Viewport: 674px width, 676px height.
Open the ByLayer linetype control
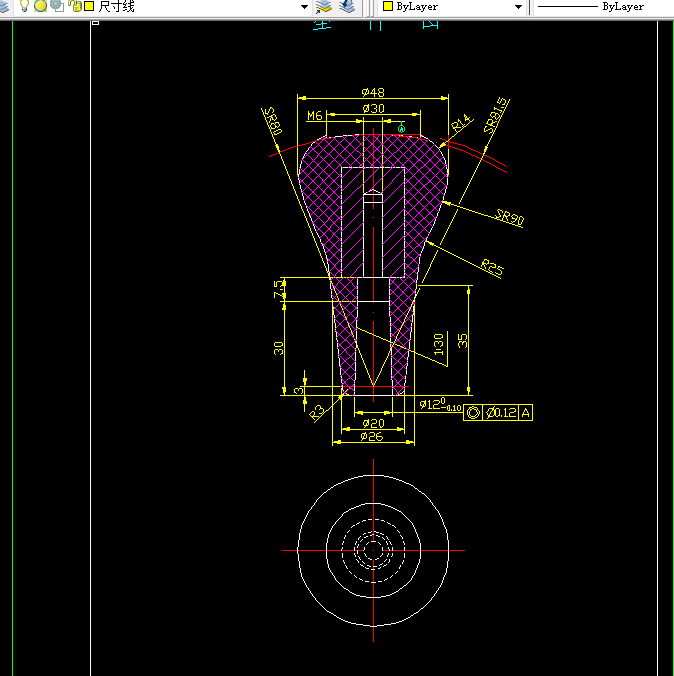604,6
